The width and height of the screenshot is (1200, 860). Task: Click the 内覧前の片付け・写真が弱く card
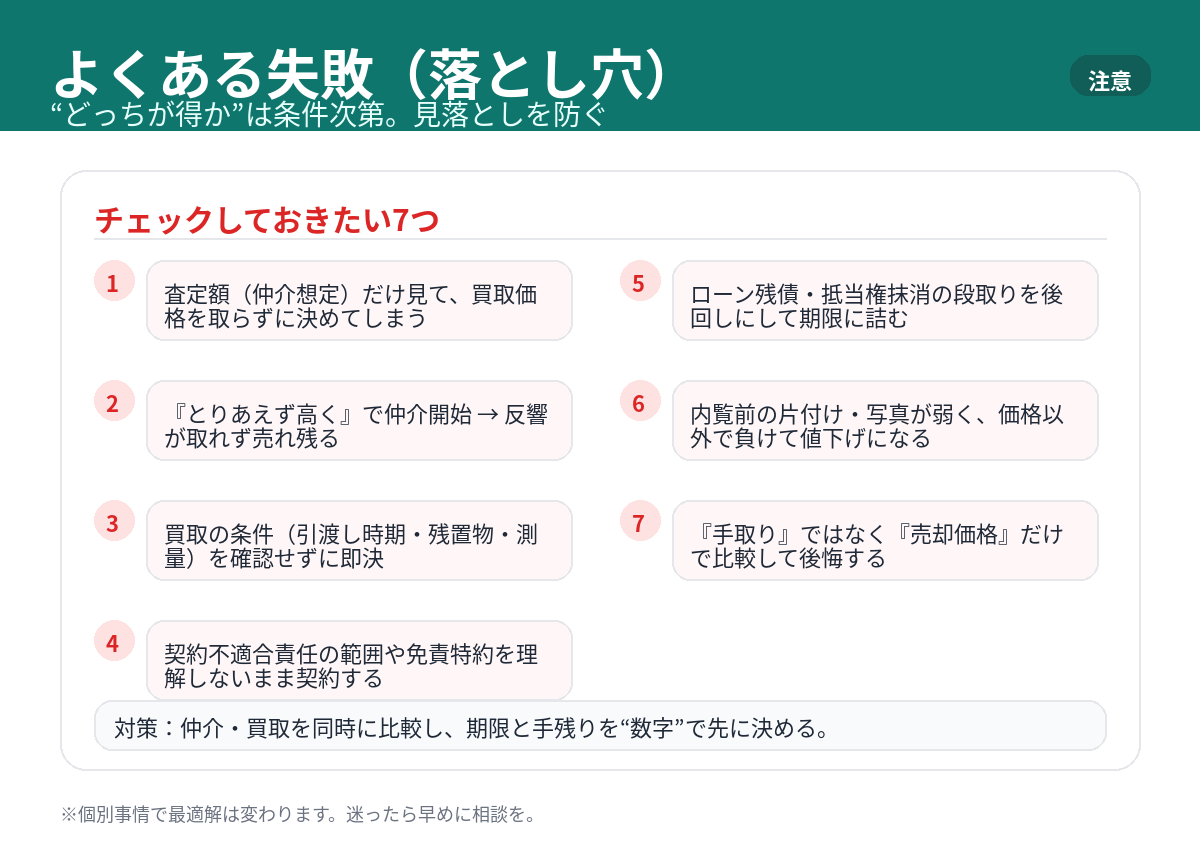[885, 421]
